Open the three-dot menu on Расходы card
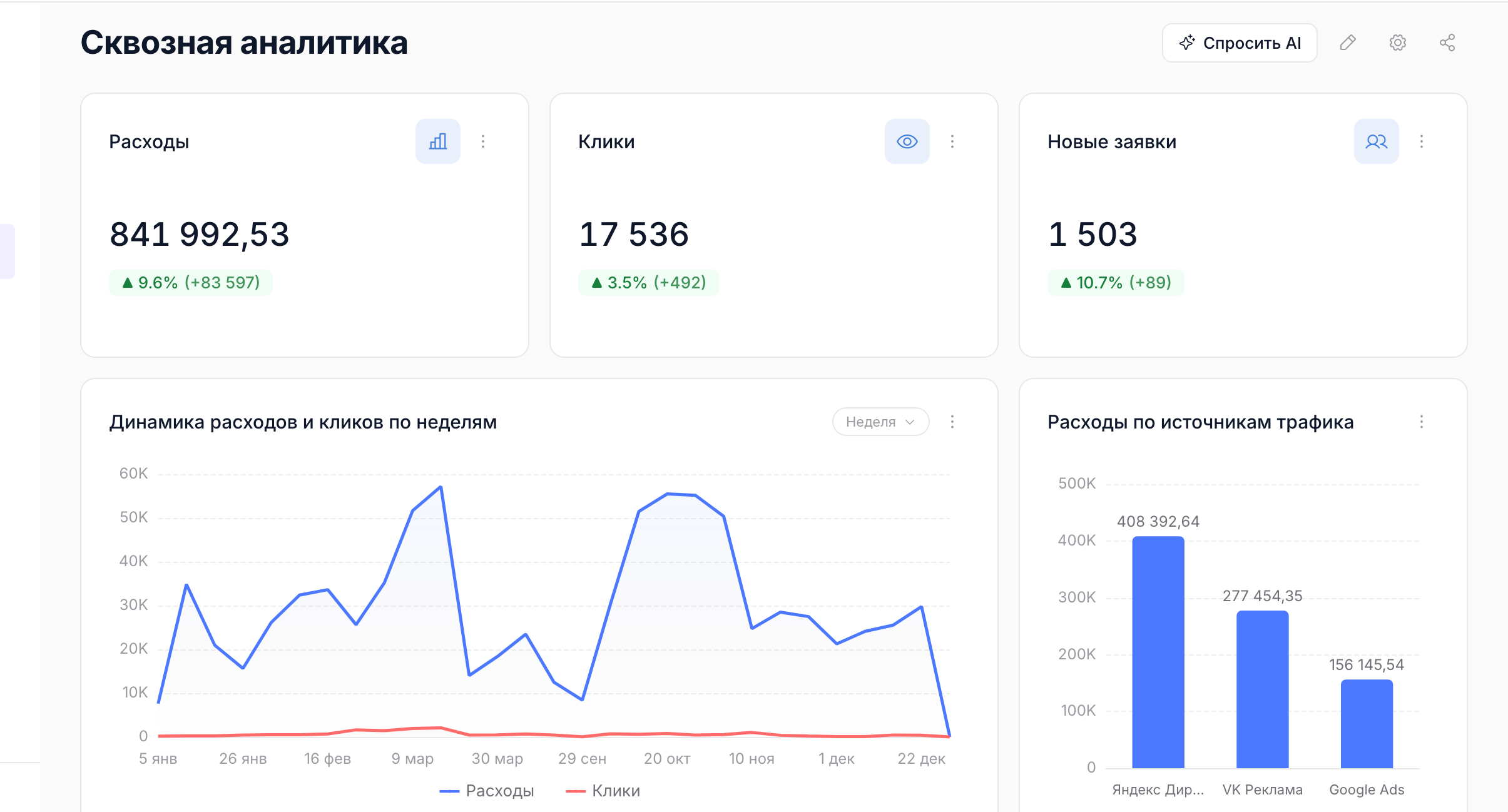This screenshot has height=812, width=1508. [483, 141]
